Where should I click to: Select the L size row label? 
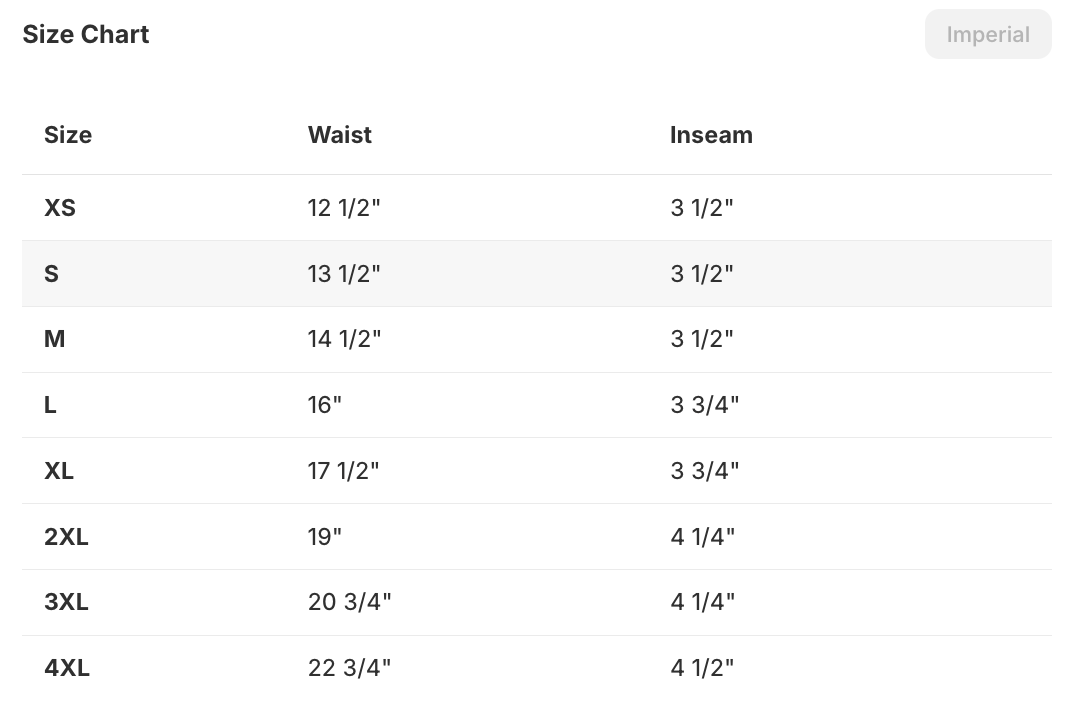[x=51, y=405]
